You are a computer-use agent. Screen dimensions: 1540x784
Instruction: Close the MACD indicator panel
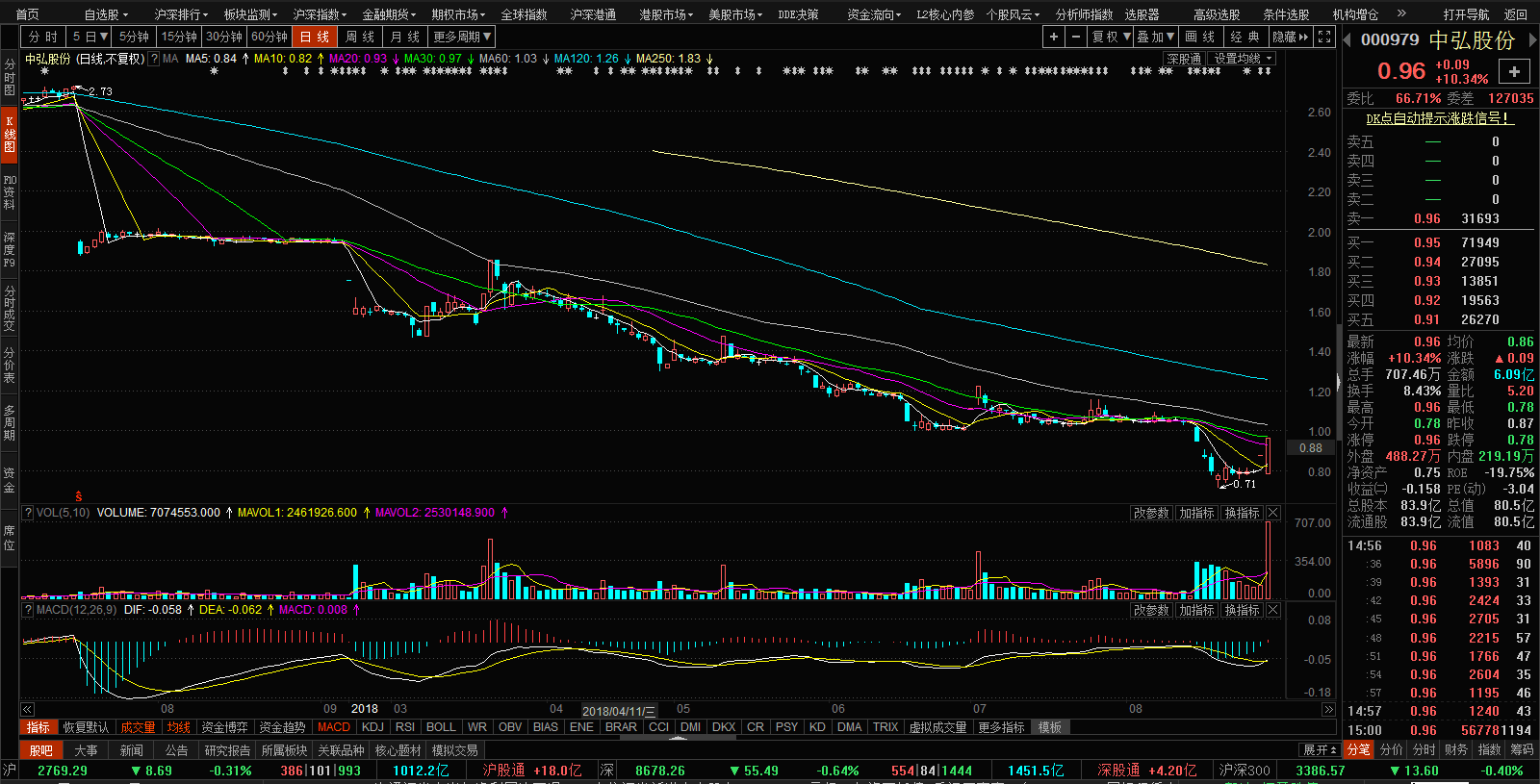coord(1272,610)
